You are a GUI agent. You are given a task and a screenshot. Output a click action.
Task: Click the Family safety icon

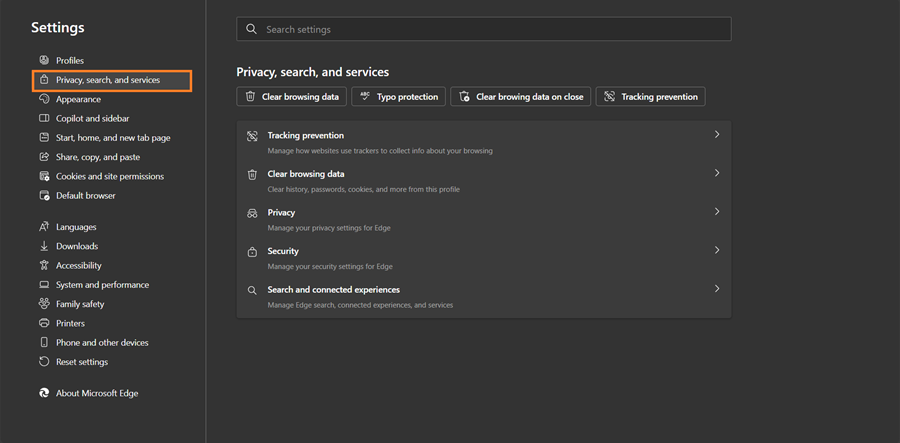[44, 304]
